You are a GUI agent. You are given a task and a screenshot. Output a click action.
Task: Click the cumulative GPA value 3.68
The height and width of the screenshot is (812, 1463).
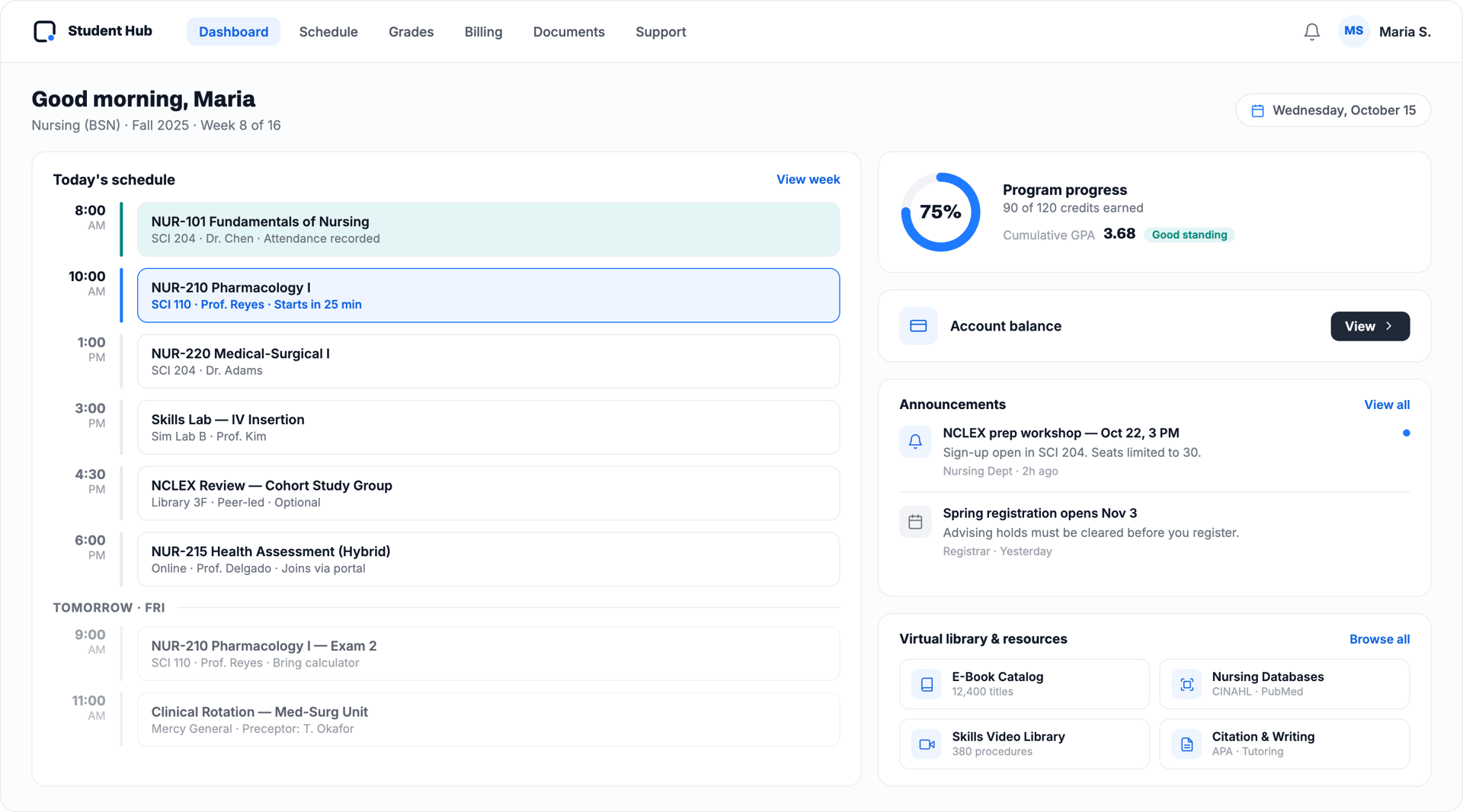(x=1119, y=234)
